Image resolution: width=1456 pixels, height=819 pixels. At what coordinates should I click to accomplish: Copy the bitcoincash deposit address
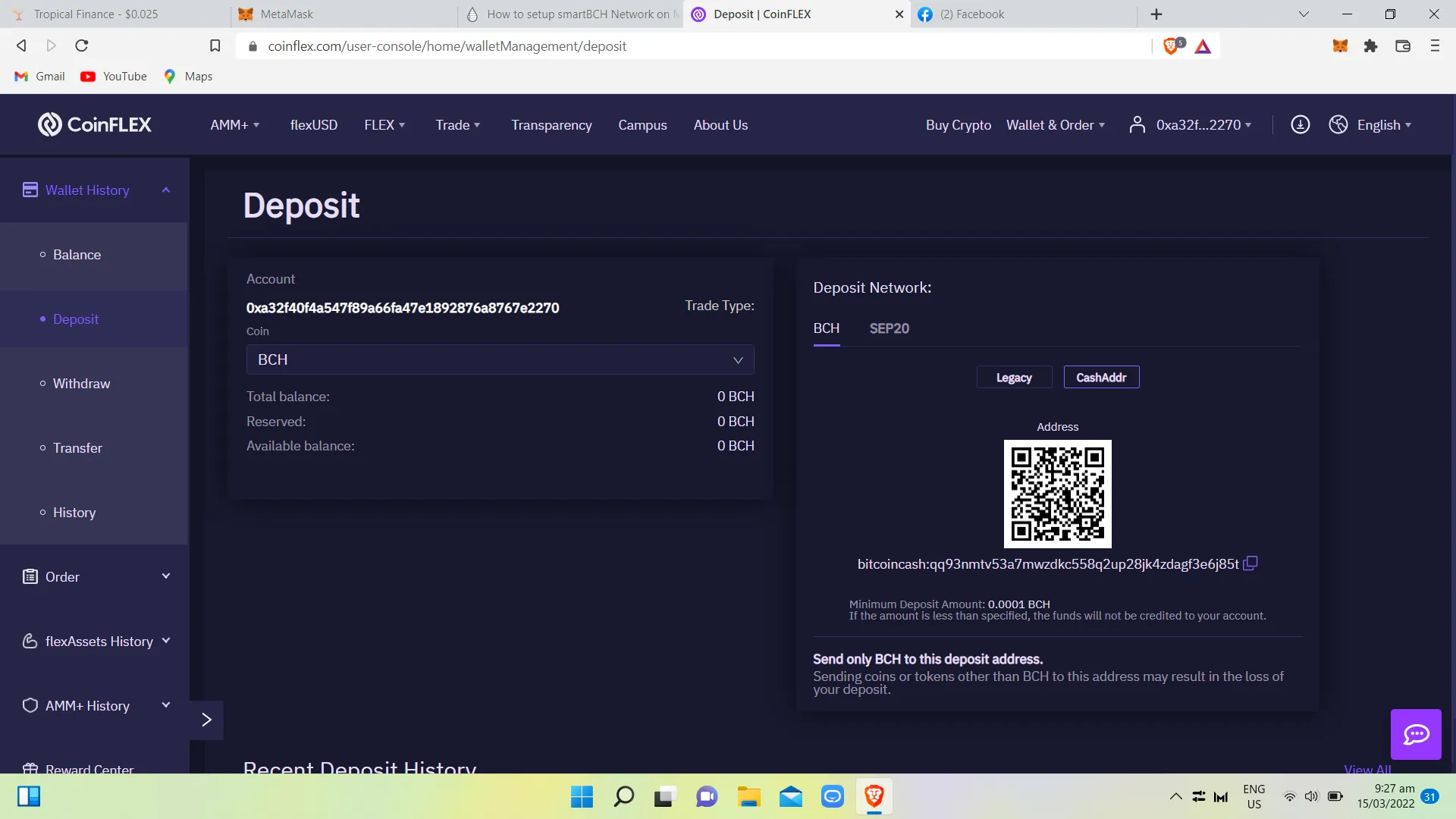pyautogui.click(x=1250, y=563)
